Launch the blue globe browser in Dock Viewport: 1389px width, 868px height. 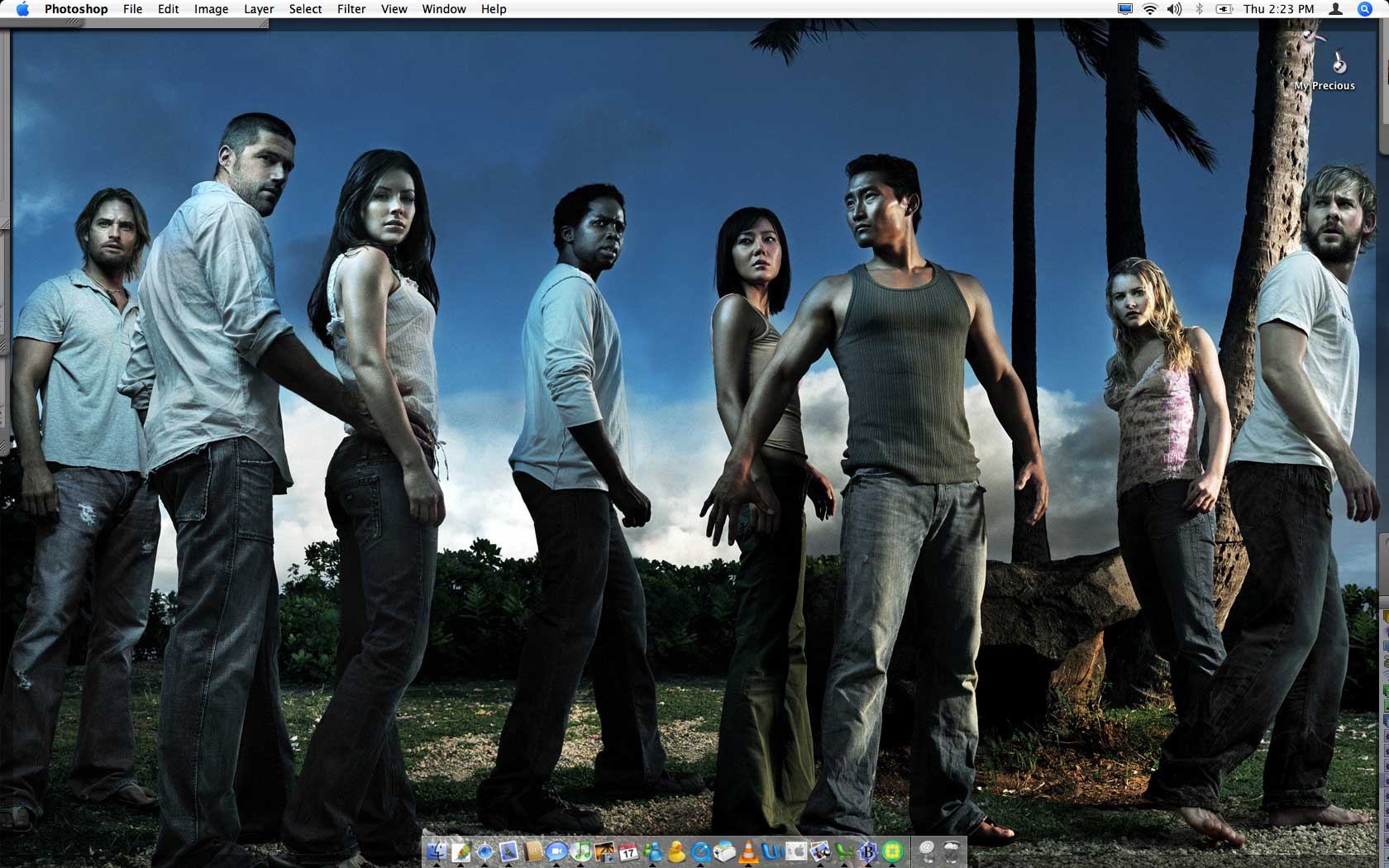pos(484,851)
